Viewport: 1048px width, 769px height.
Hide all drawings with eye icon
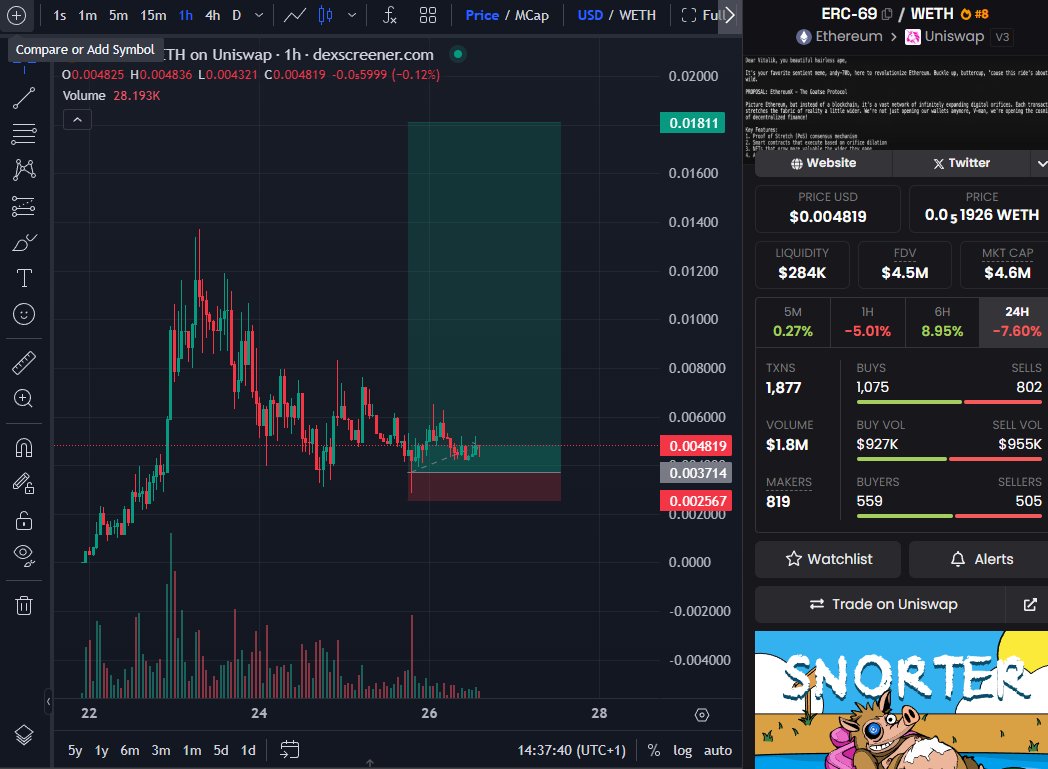[x=24, y=555]
